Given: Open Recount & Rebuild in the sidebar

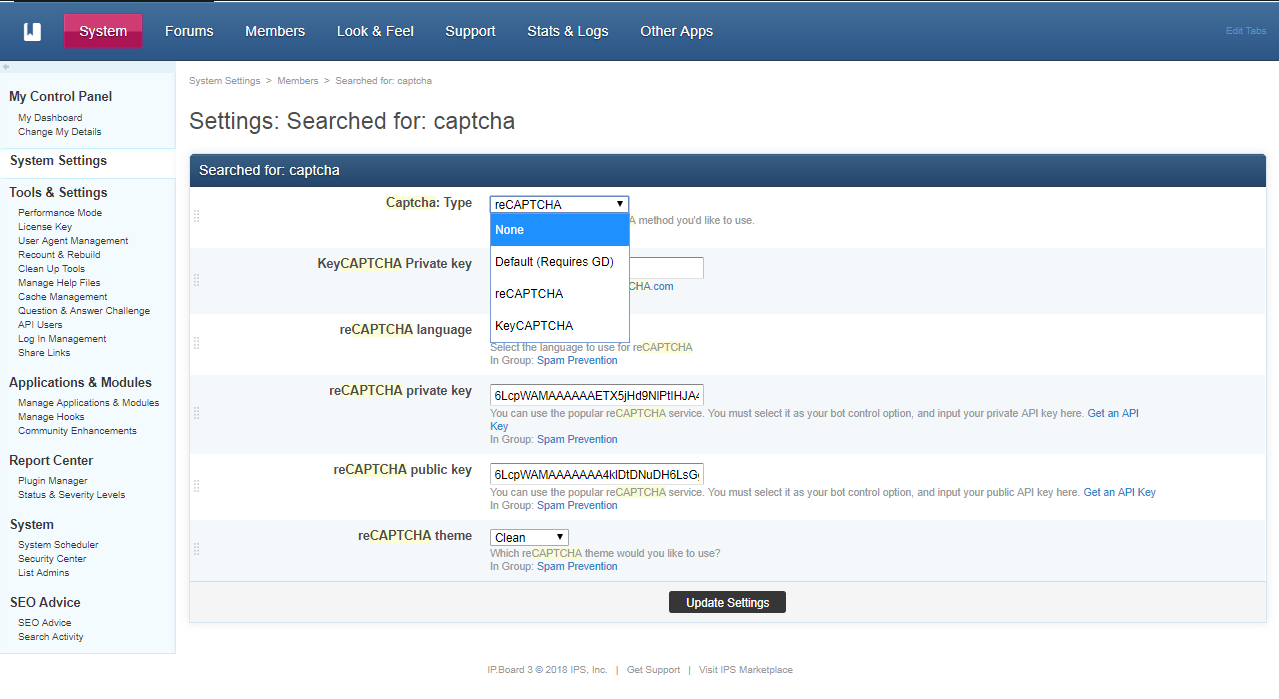Looking at the screenshot, I should coord(59,255).
